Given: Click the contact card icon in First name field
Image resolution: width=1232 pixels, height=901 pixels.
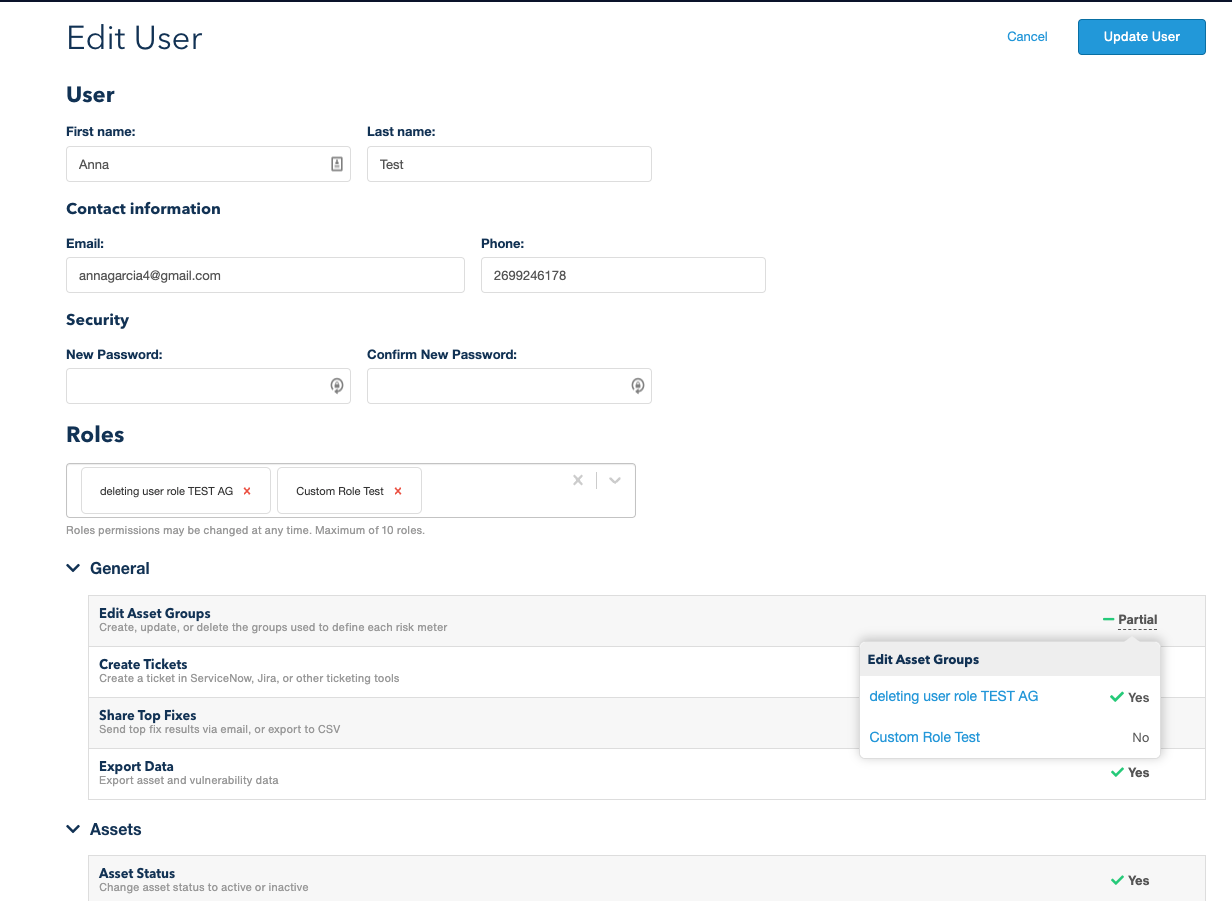Looking at the screenshot, I should point(337,164).
